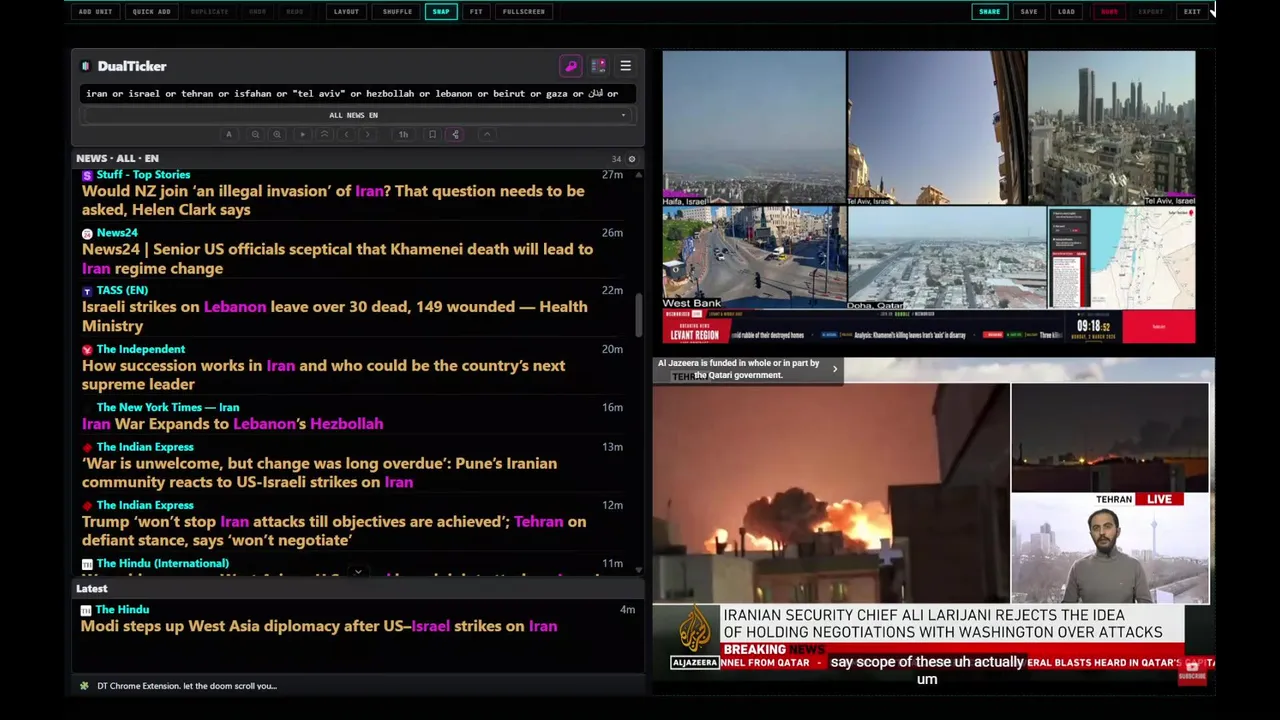Expand the chevron above the Latest section

pyautogui.click(x=358, y=574)
